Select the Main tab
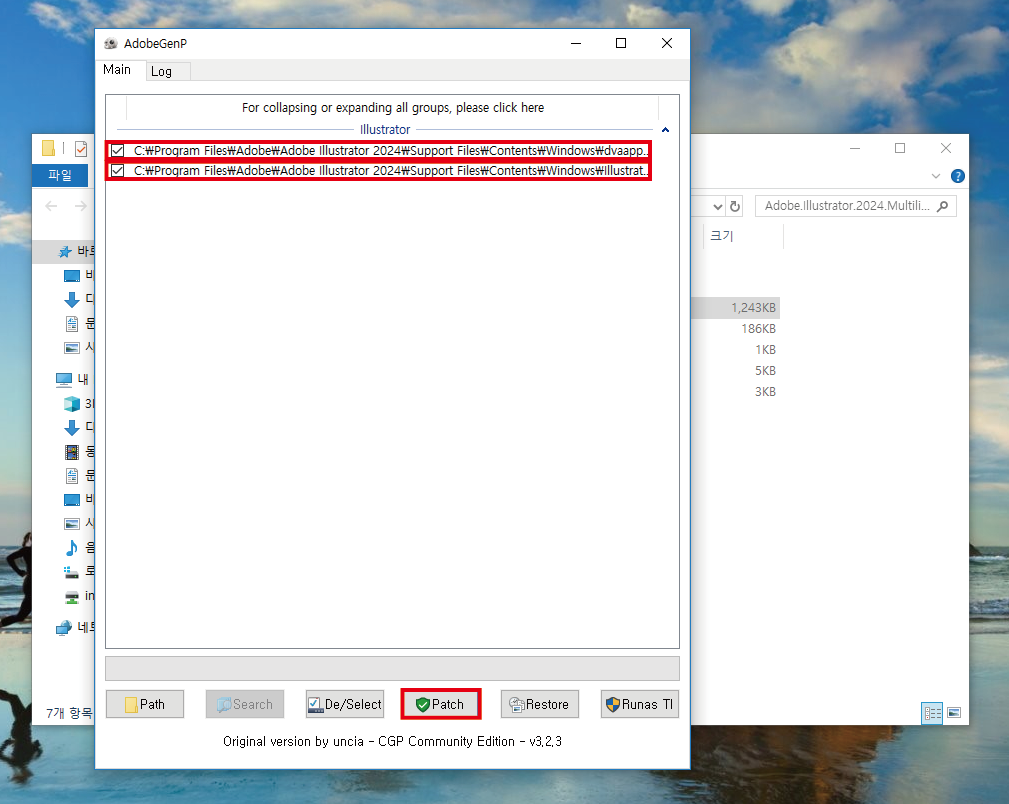This screenshot has height=804, width=1009. (117, 70)
